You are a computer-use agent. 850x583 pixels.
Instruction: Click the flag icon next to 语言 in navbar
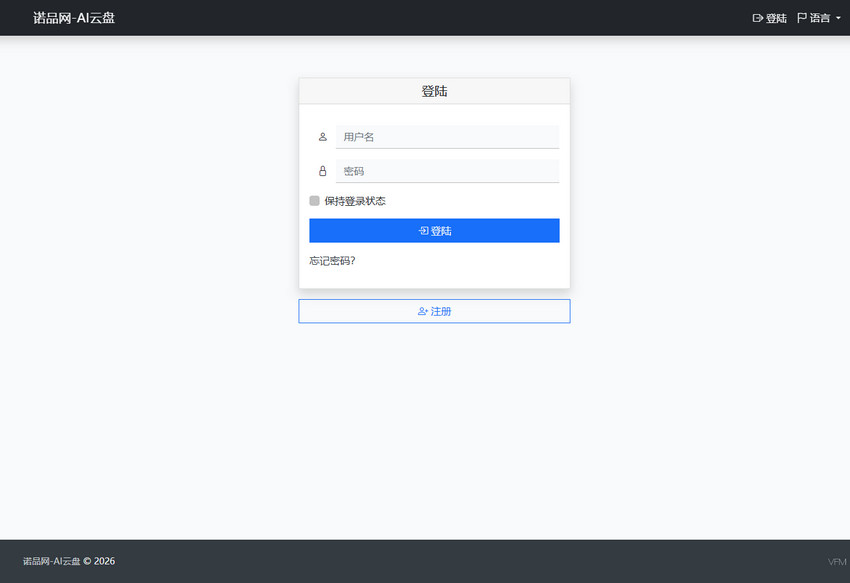pyautogui.click(x=800, y=17)
